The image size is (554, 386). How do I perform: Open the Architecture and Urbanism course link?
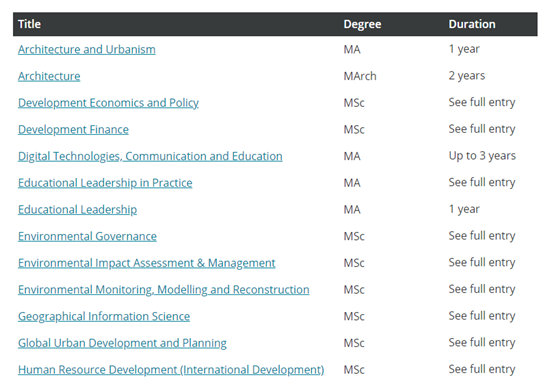87,49
